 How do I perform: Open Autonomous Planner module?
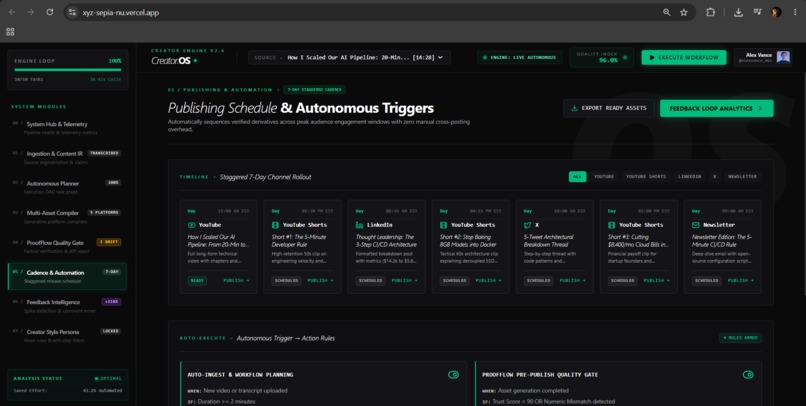coord(67,187)
